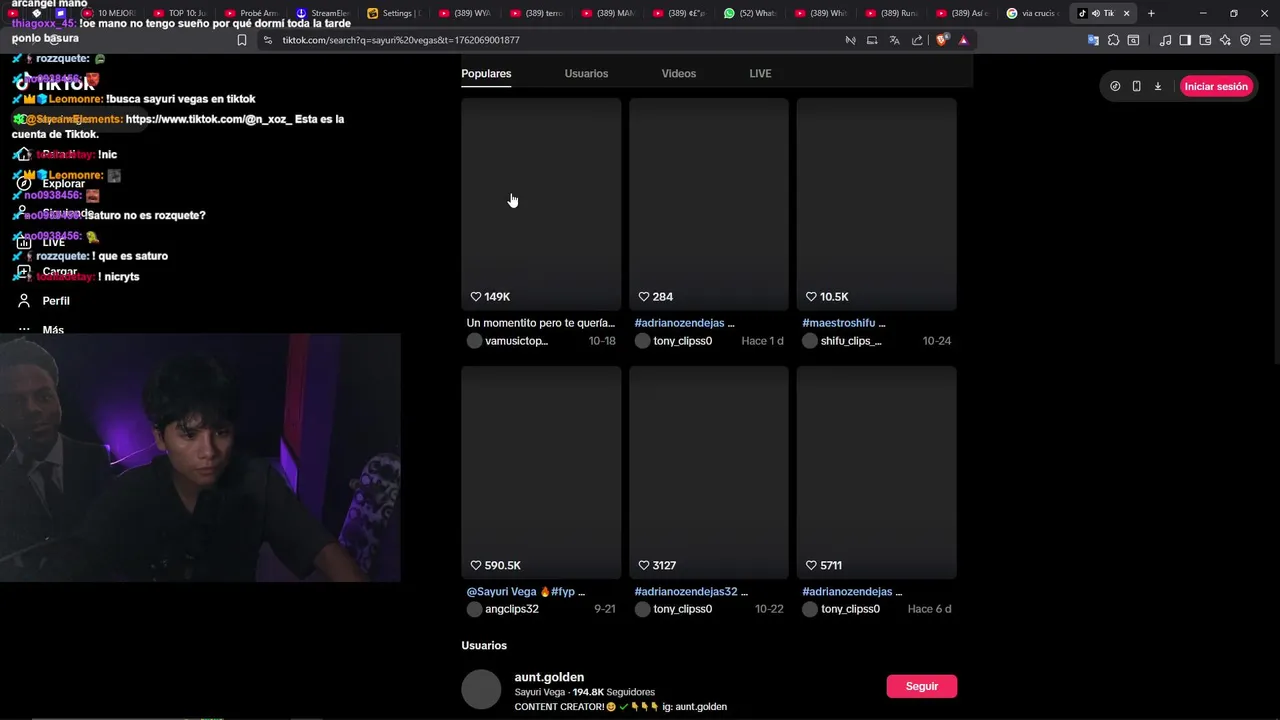The image size is (1280, 720).
Task: Click the 'Un momentito pero te quería' caption
Action: click(540, 323)
